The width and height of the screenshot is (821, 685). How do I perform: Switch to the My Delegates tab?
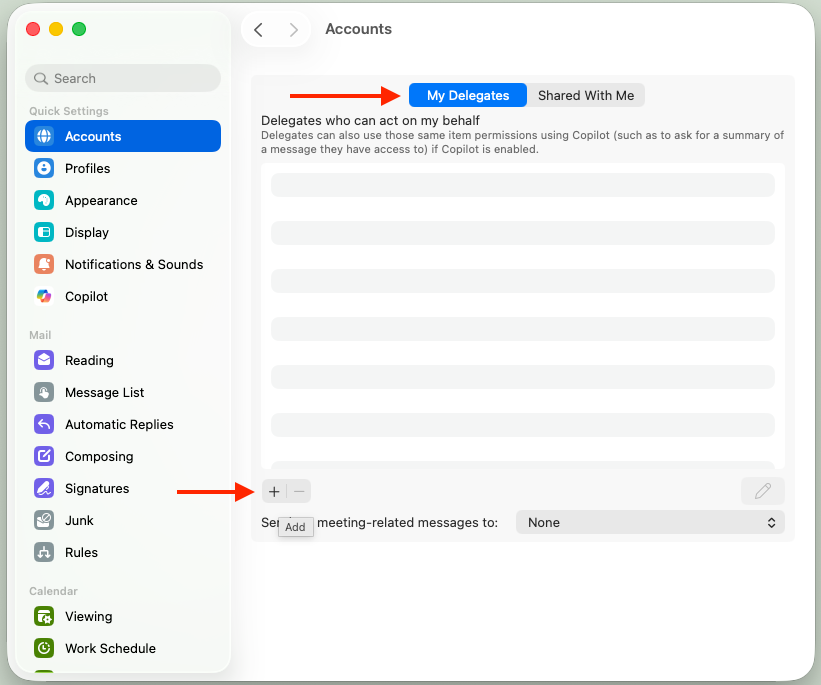tap(468, 95)
